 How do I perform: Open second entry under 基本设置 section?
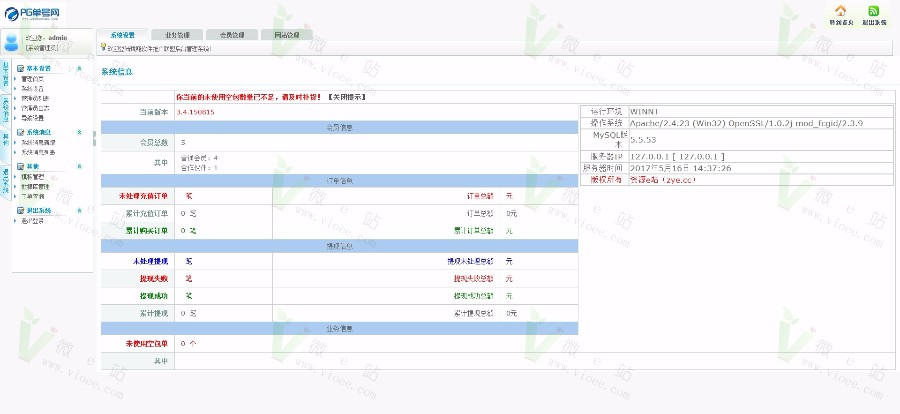32,89
